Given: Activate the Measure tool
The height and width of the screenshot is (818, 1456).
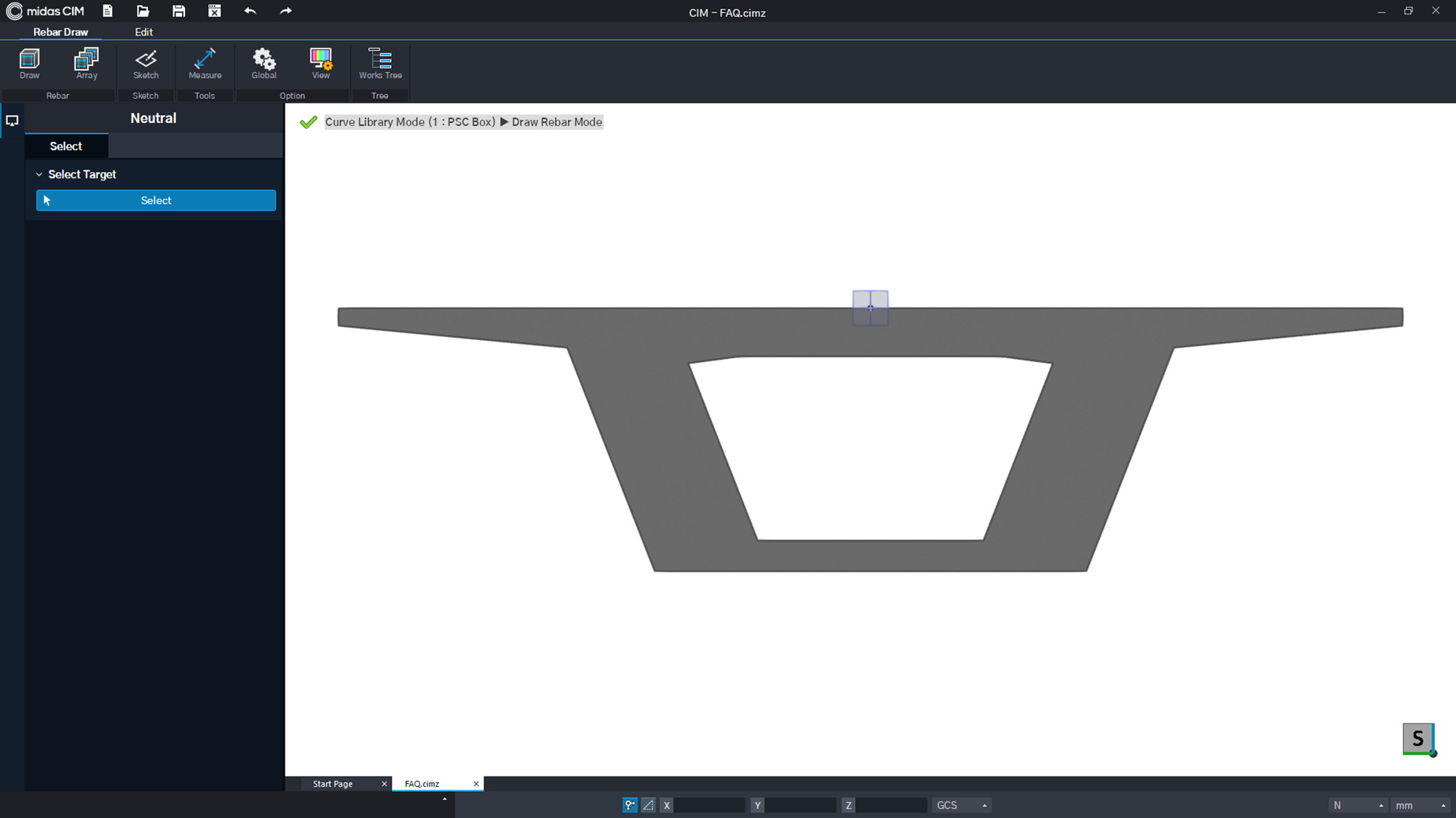Looking at the screenshot, I should click(205, 63).
